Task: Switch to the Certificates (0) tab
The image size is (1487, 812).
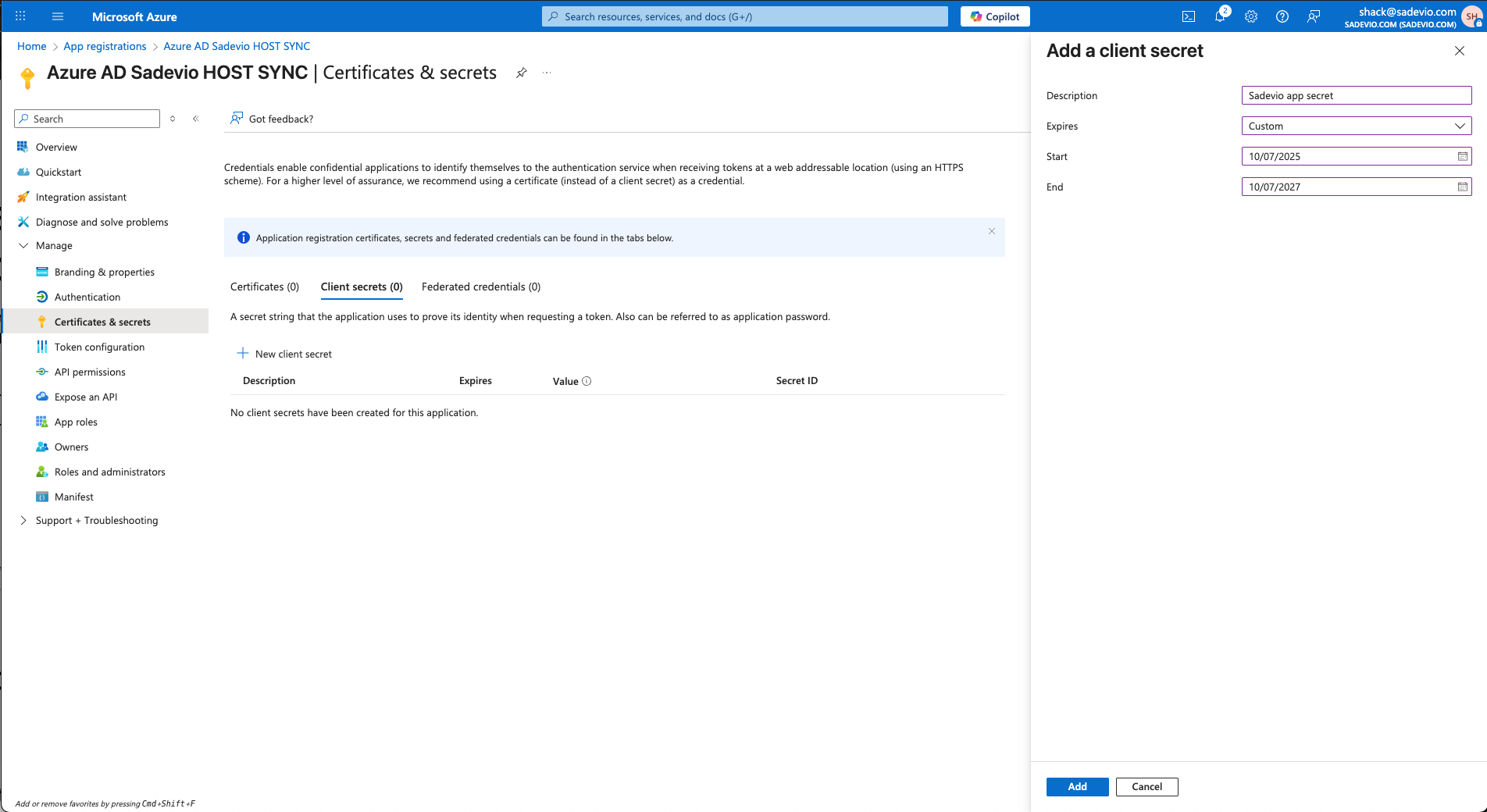Action: 264,287
